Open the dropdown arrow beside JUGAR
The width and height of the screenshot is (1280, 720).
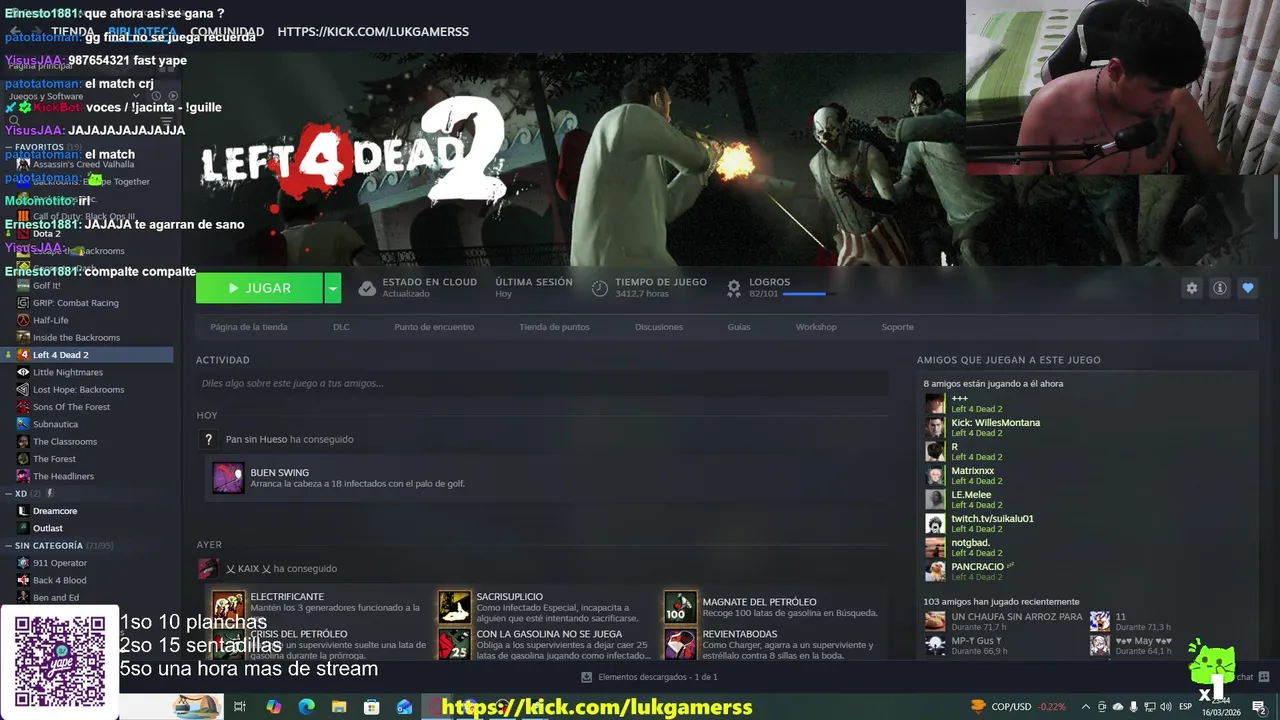[x=333, y=288]
